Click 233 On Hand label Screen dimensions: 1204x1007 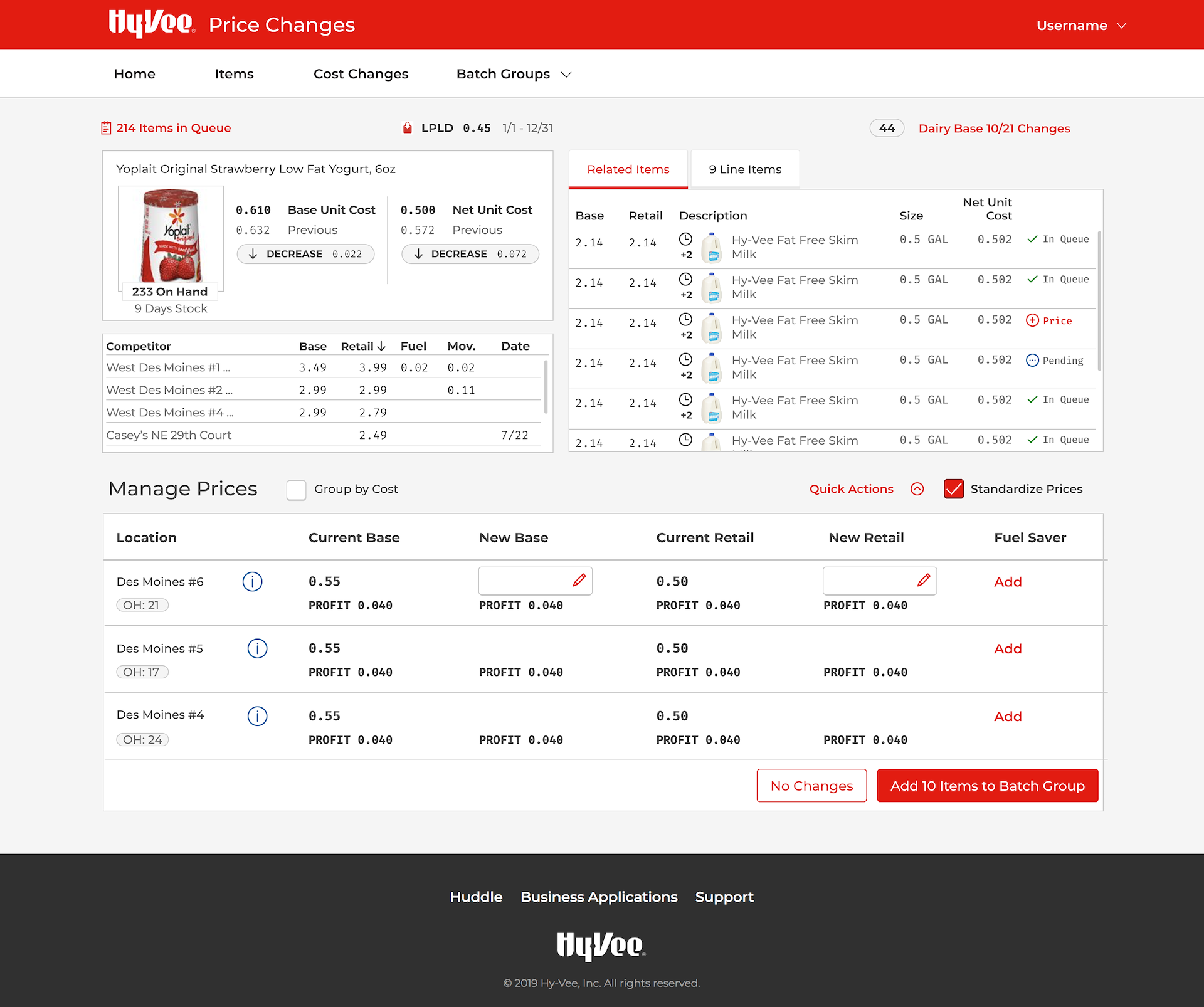(x=169, y=292)
